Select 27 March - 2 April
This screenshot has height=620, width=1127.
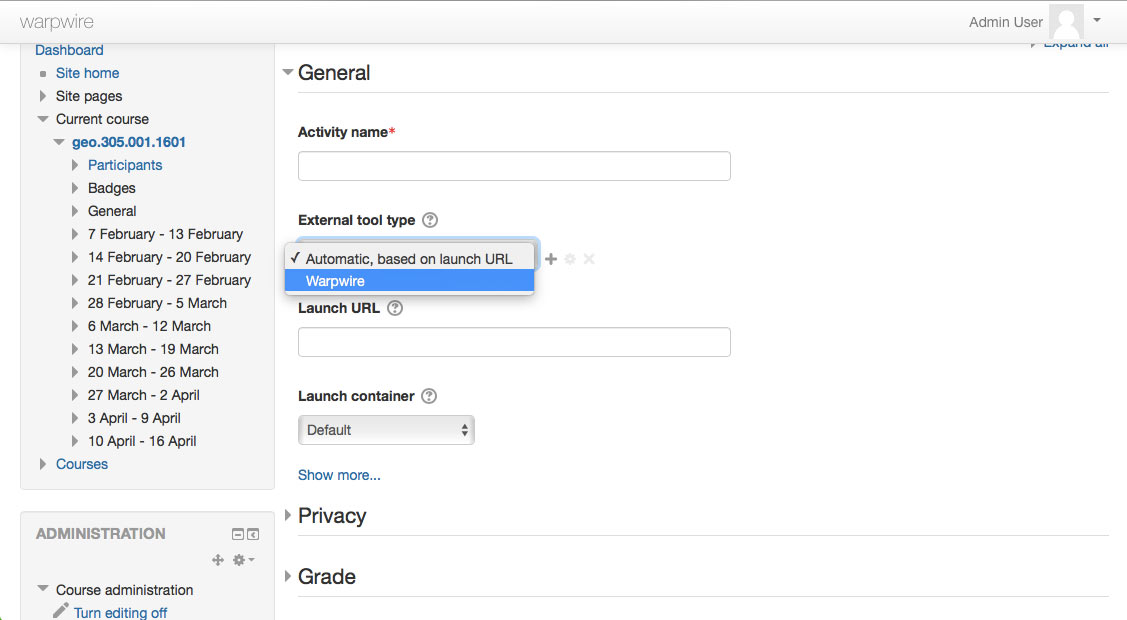(x=144, y=394)
